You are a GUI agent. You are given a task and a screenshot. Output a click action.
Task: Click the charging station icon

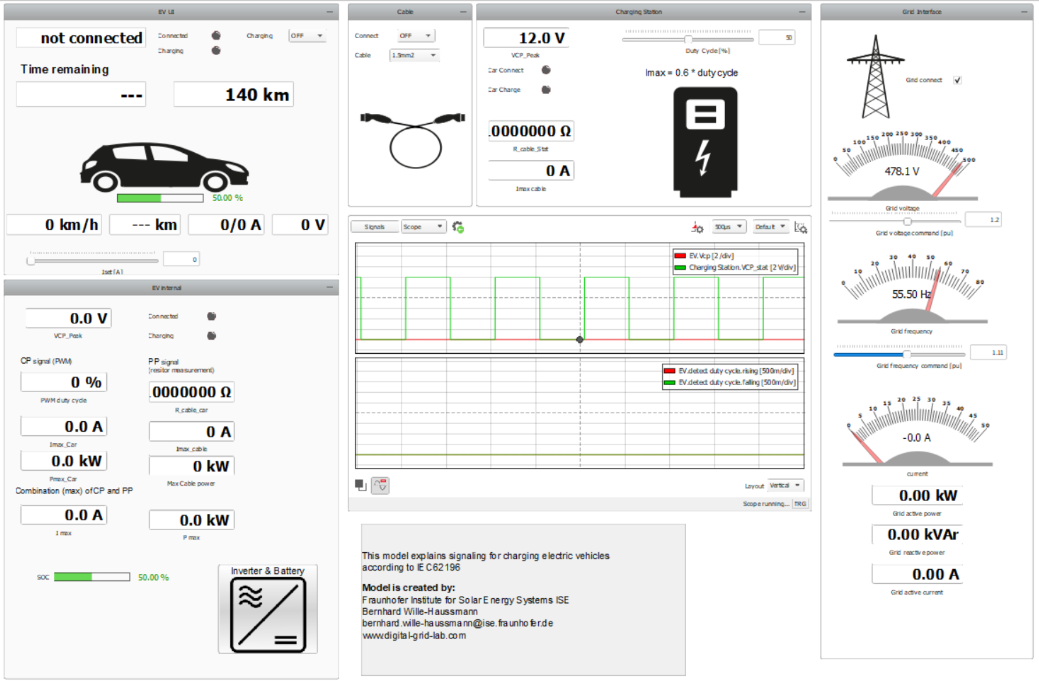(x=705, y=139)
